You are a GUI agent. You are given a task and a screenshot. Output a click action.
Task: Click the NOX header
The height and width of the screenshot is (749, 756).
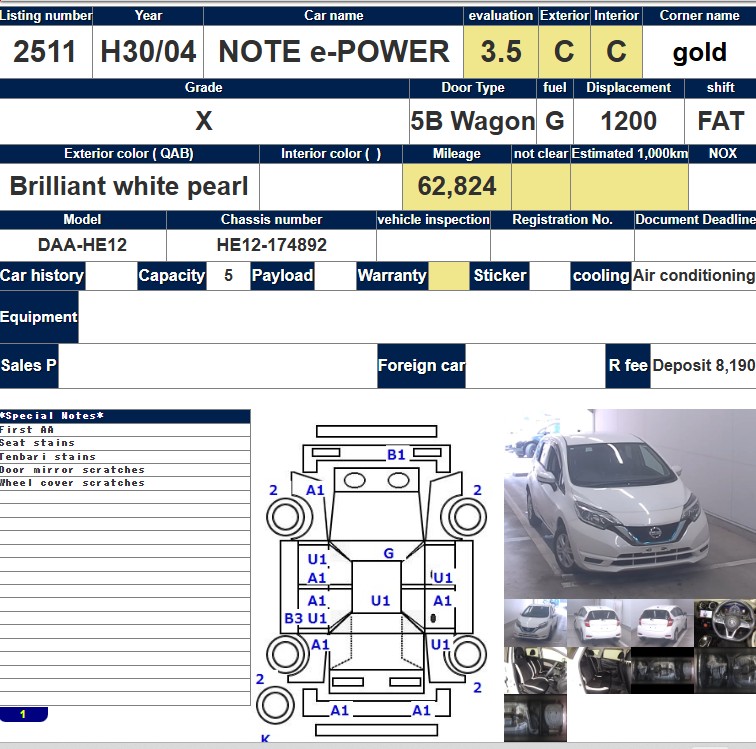point(723,154)
